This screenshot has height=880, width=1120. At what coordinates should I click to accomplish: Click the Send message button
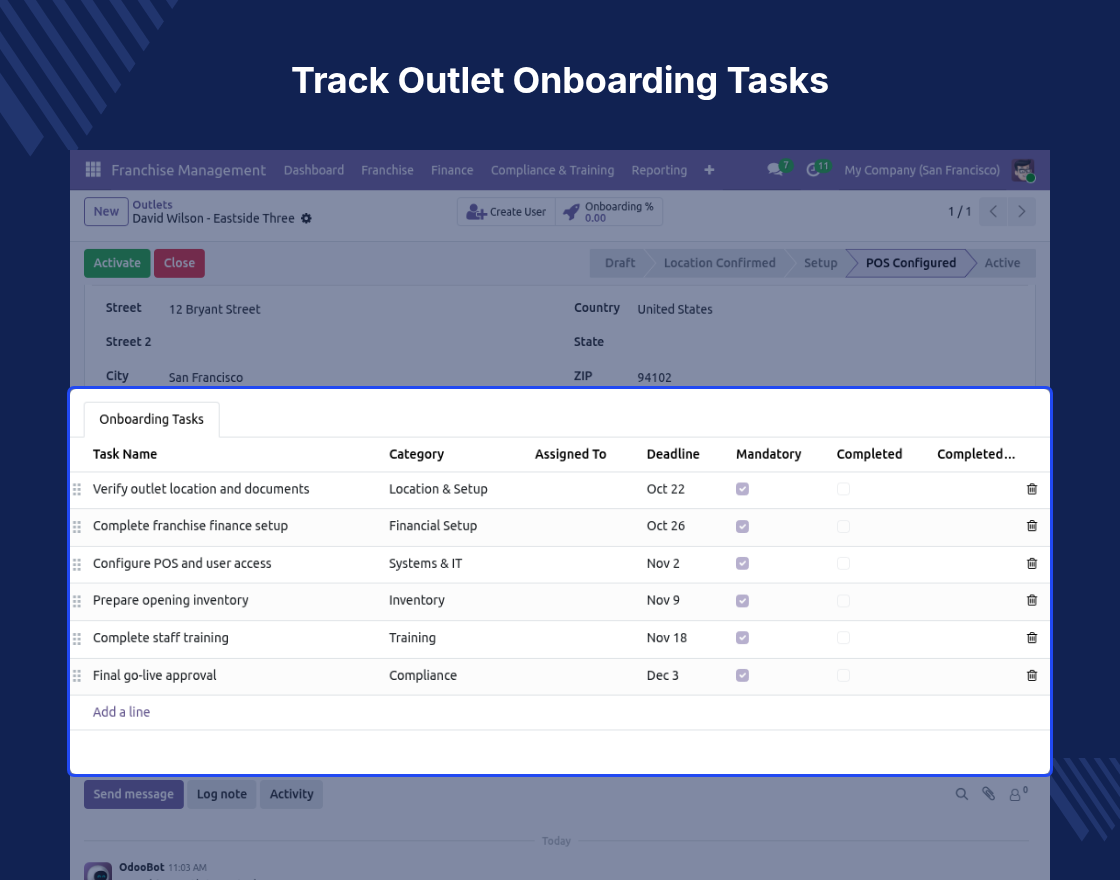pyautogui.click(x=134, y=794)
